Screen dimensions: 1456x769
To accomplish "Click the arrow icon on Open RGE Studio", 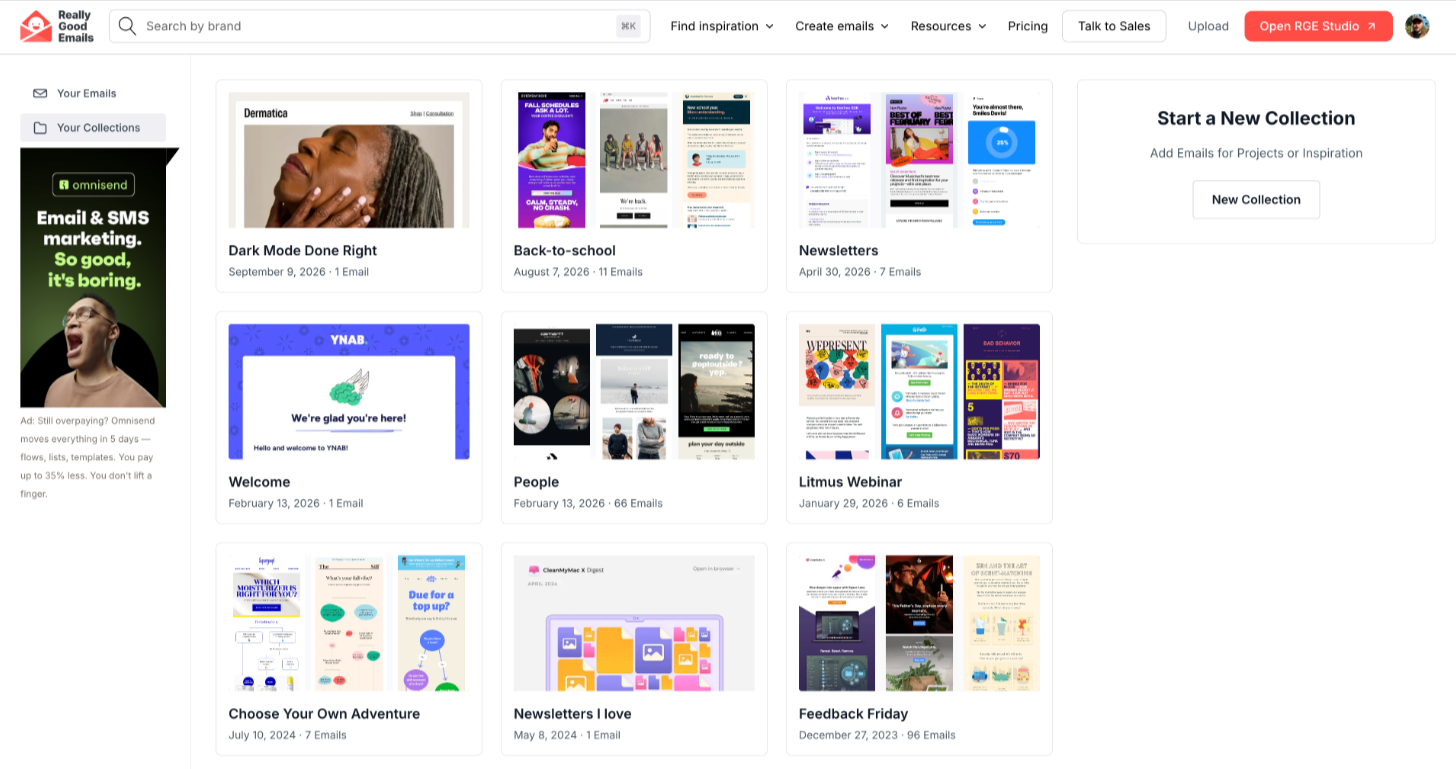I will (1371, 26).
